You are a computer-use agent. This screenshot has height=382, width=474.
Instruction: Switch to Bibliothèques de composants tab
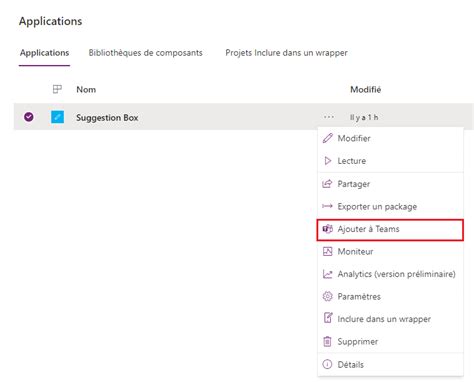click(x=145, y=53)
